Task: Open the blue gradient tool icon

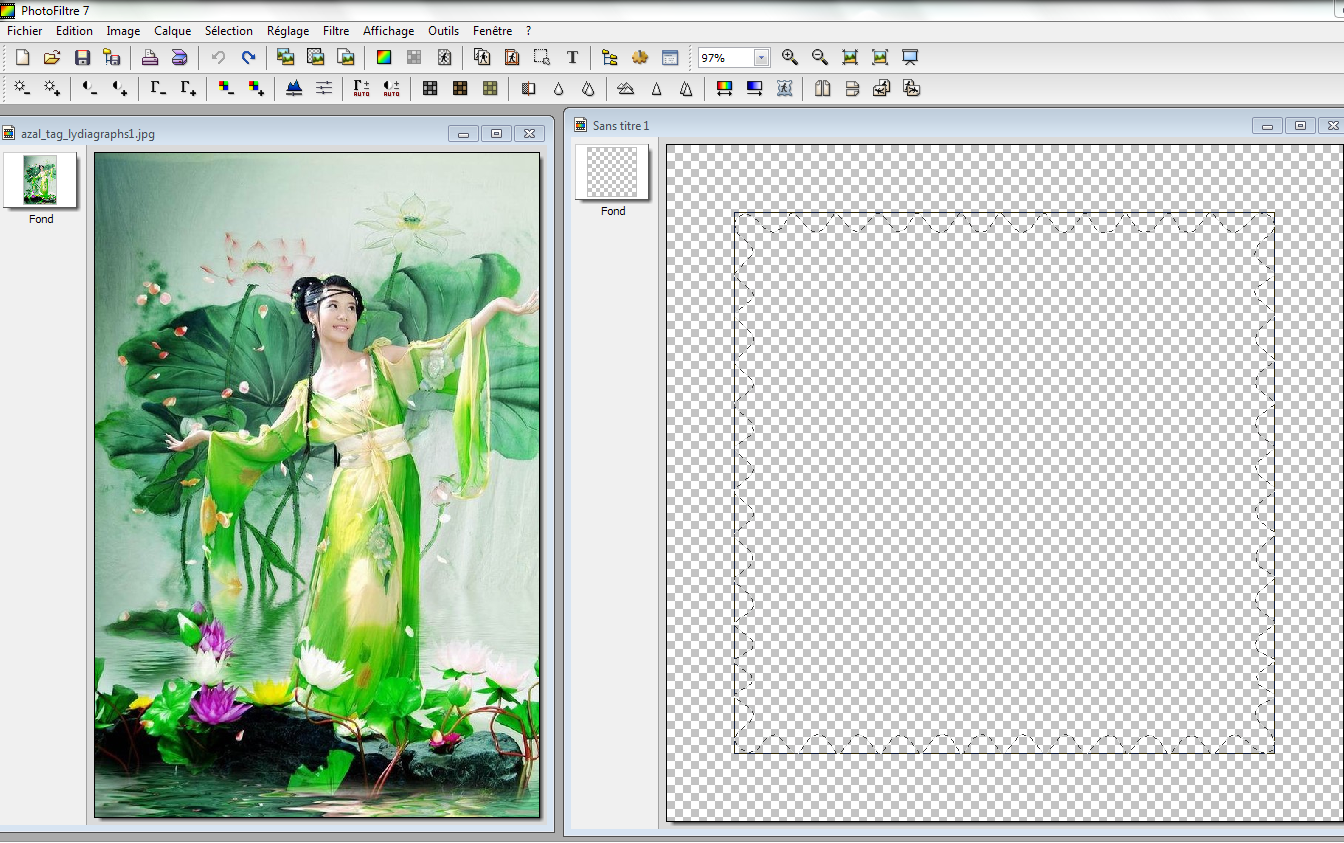Action: tap(754, 89)
